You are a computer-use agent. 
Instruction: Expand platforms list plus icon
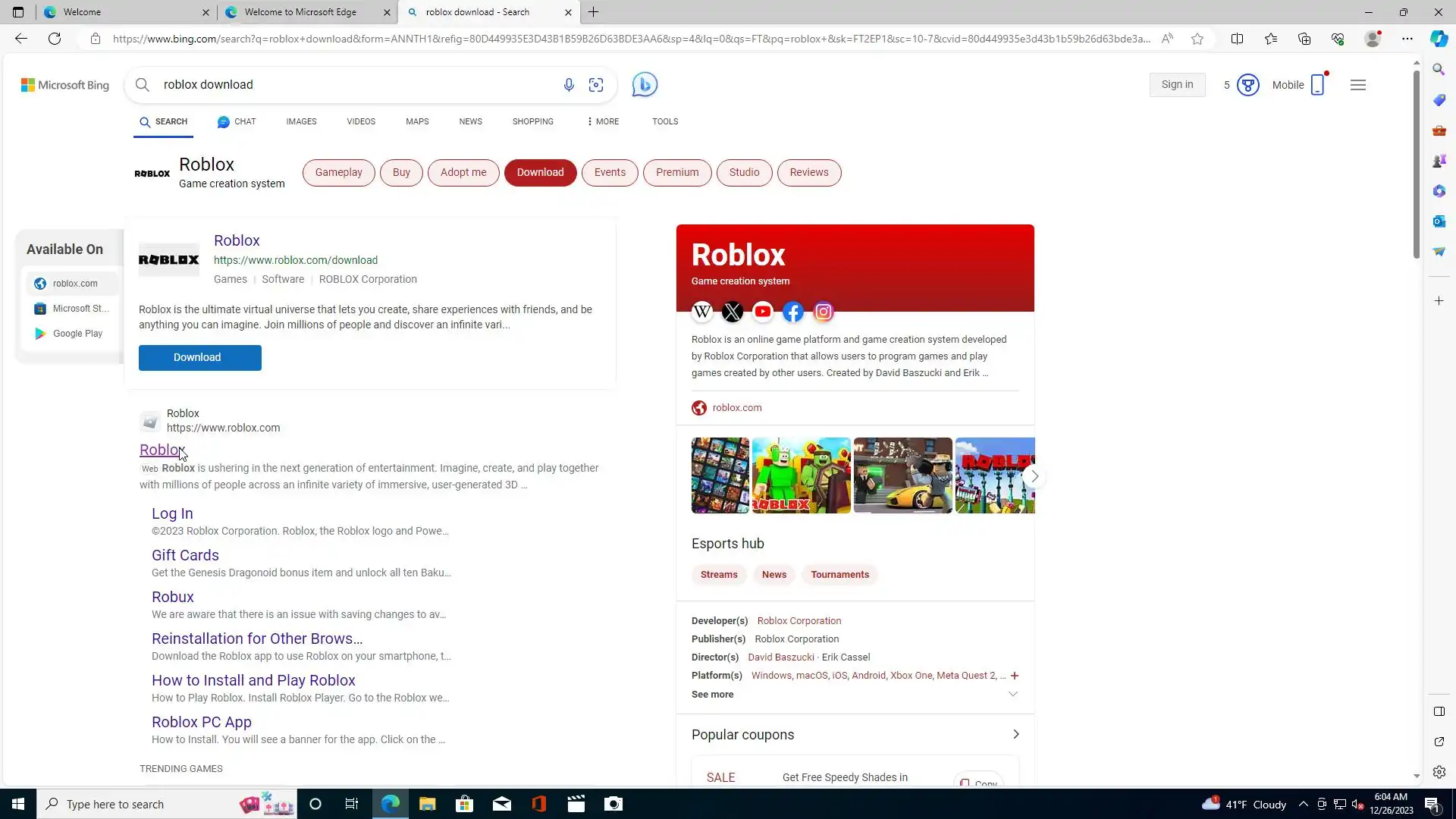1015,676
